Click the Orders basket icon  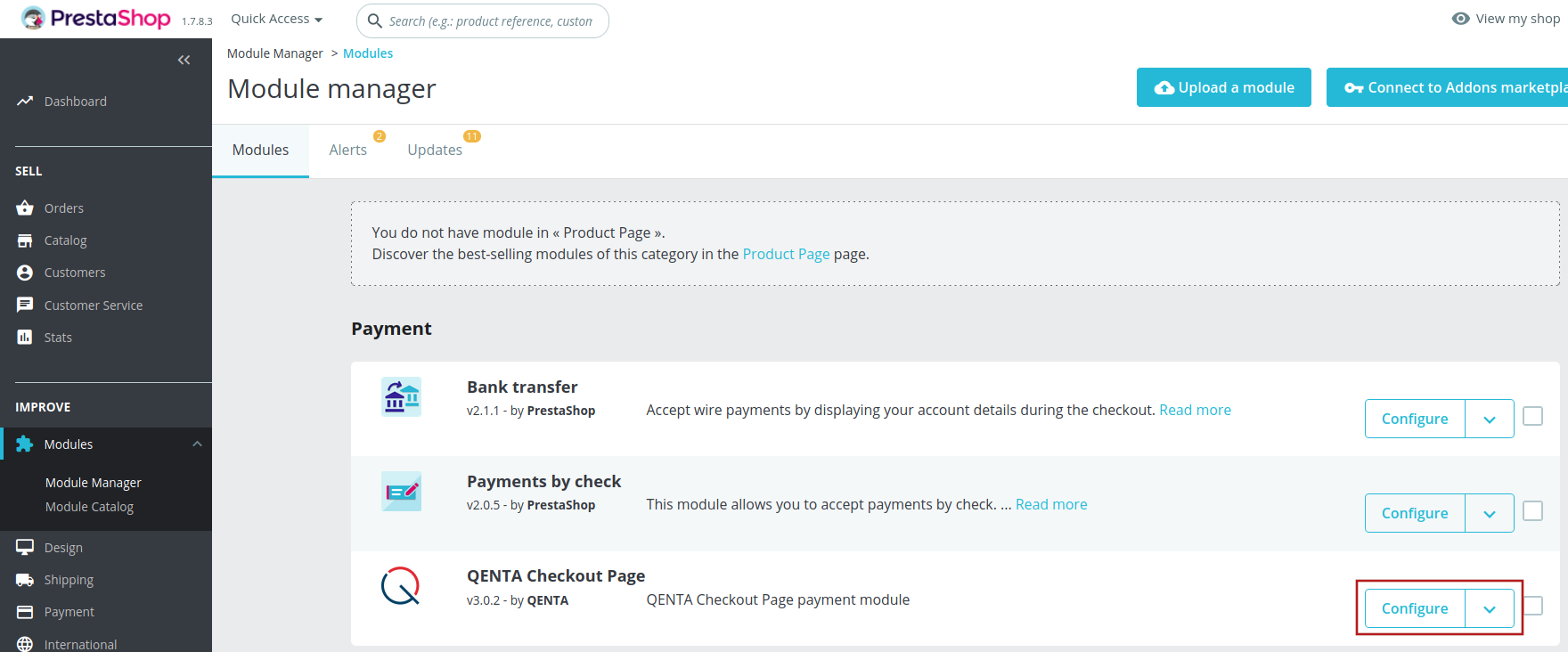25,208
